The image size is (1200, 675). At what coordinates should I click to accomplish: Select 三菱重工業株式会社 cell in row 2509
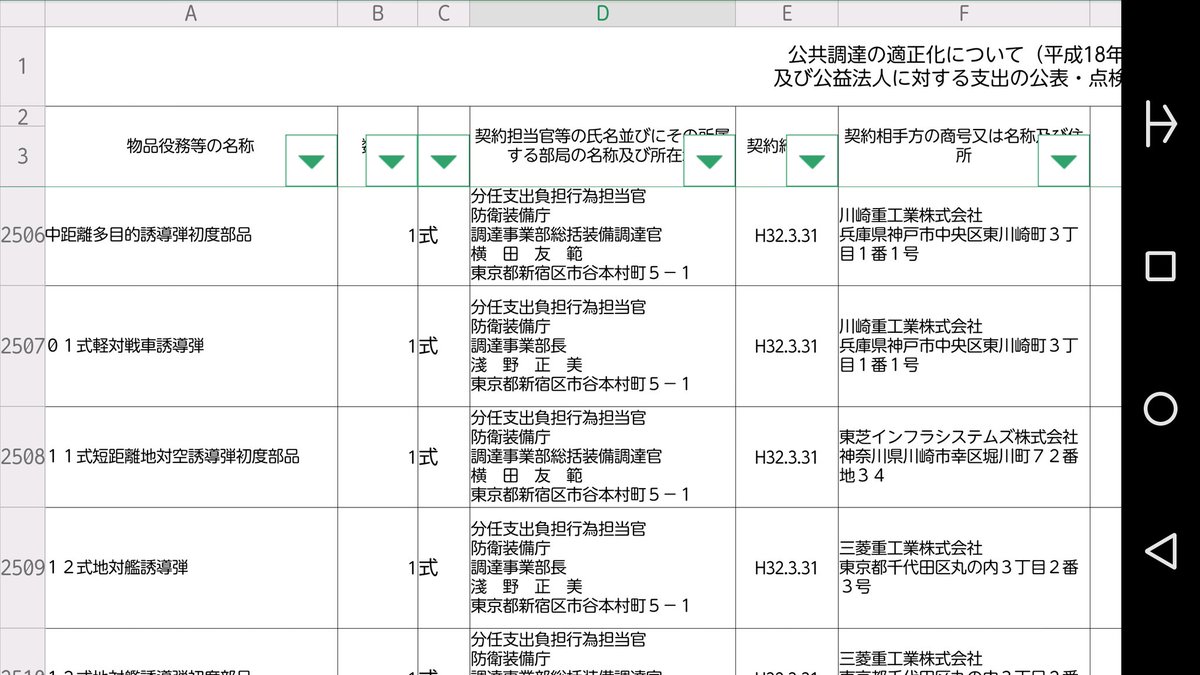pyautogui.click(x=964, y=568)
